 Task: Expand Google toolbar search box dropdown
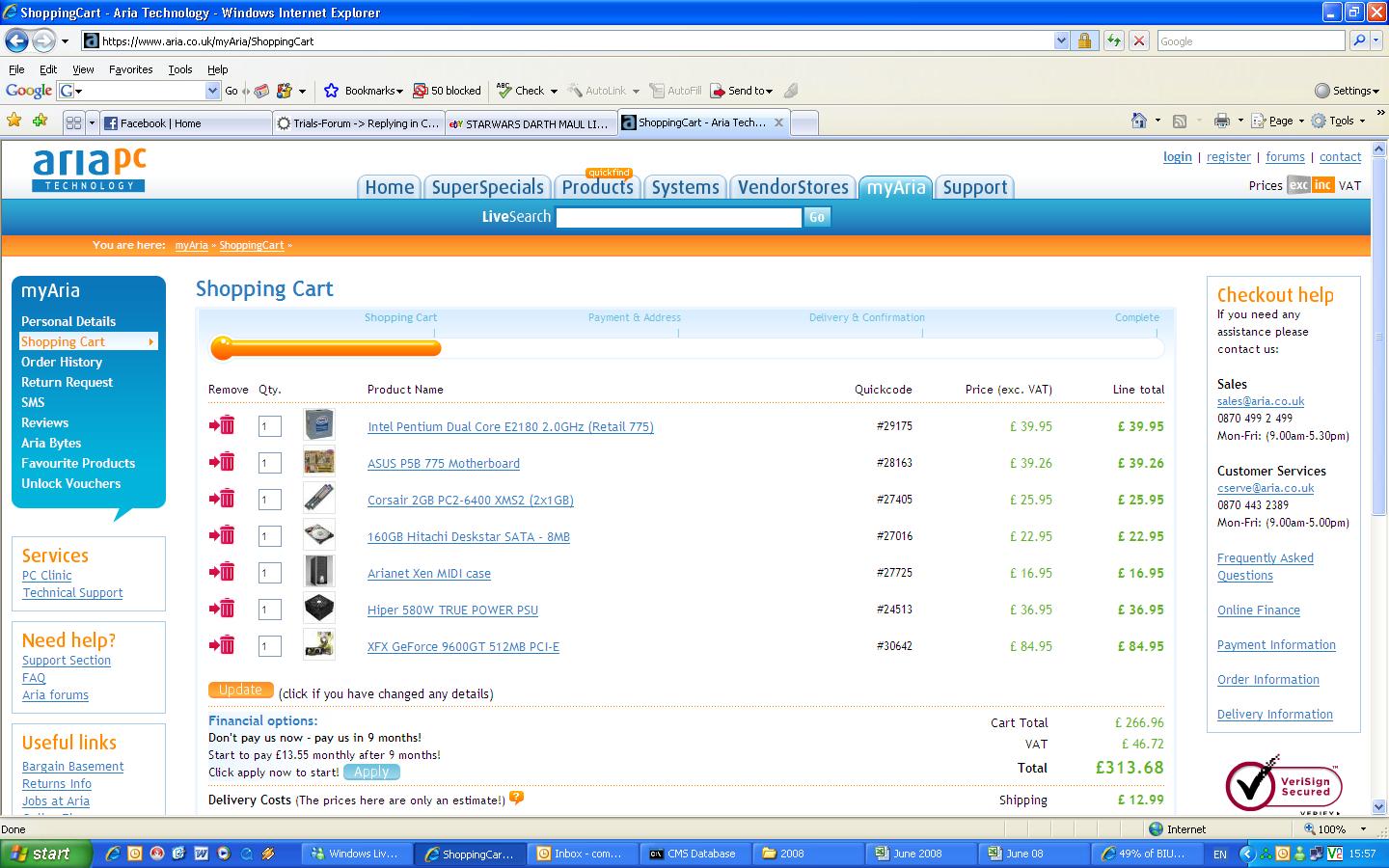pyautogui.click(x=212, y=91)
